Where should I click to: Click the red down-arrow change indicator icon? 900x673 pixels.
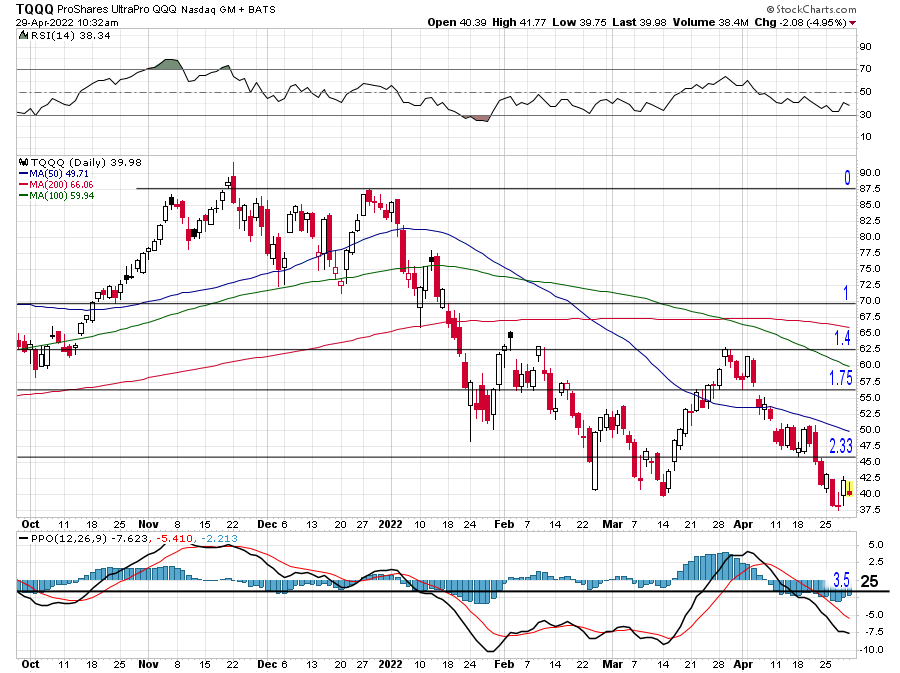click(x=852, y=23)
